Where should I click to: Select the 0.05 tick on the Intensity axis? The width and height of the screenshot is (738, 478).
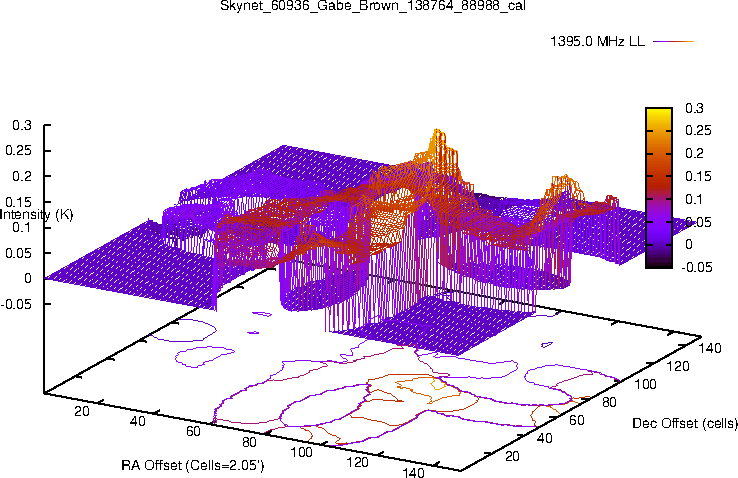(x=18, y=253)
